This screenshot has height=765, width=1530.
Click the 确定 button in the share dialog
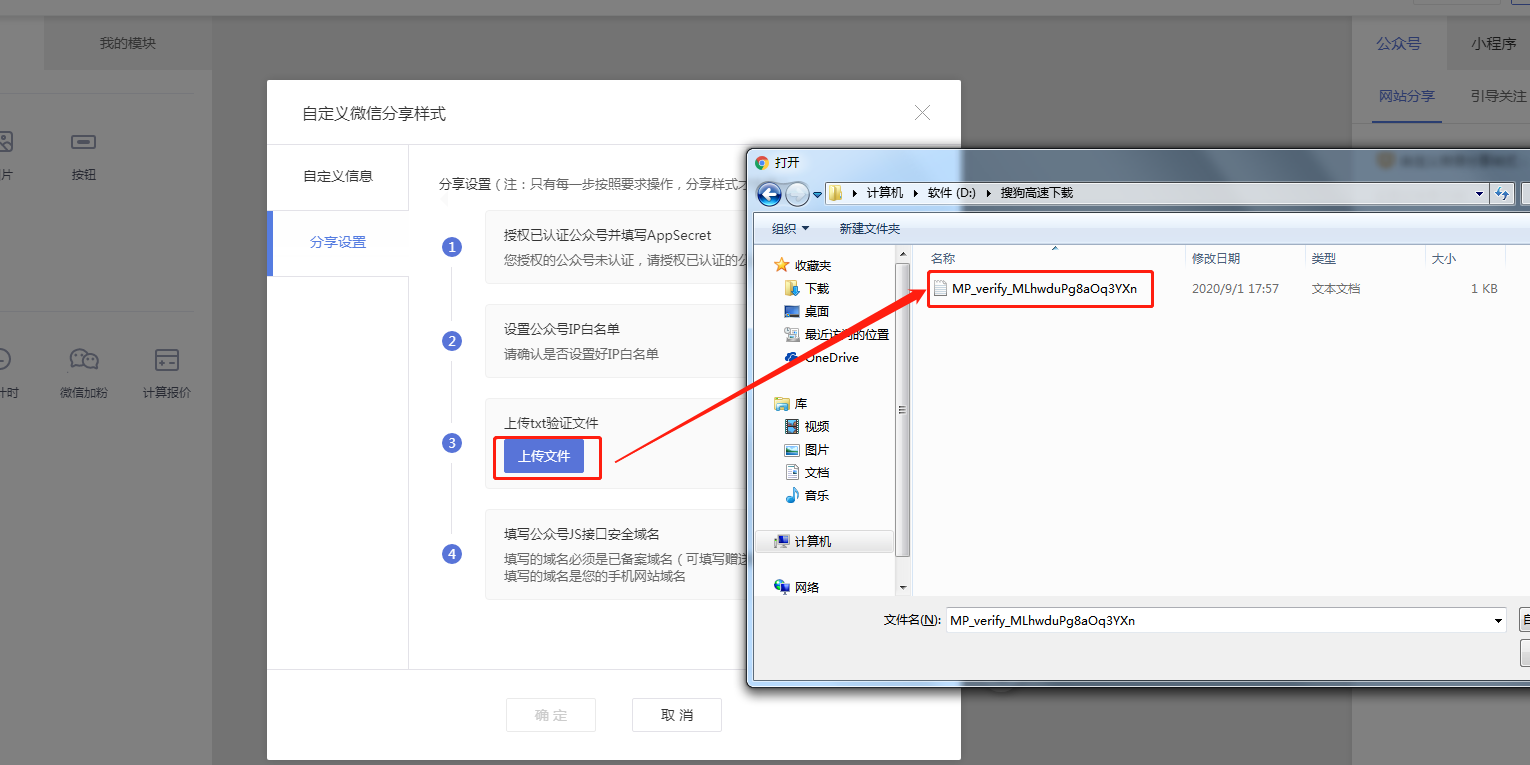pos(551,715)
